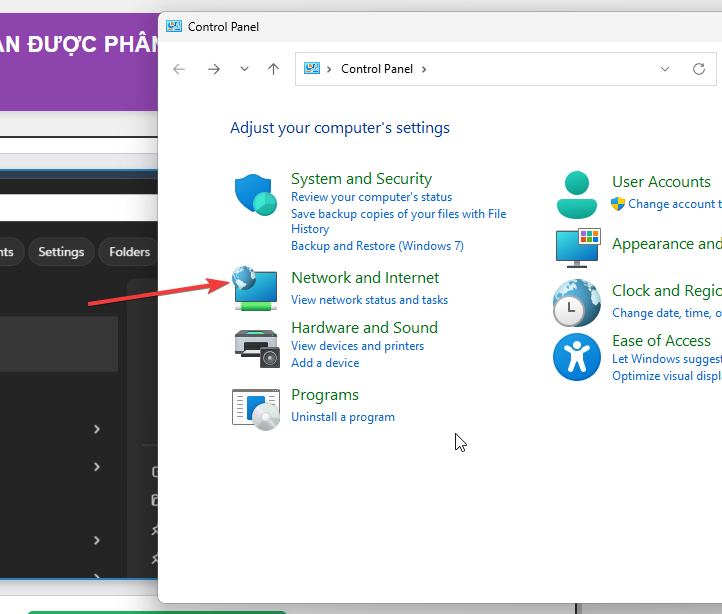Open Save backup copies with File History
The image size is (722, 614).
[399, 221]
